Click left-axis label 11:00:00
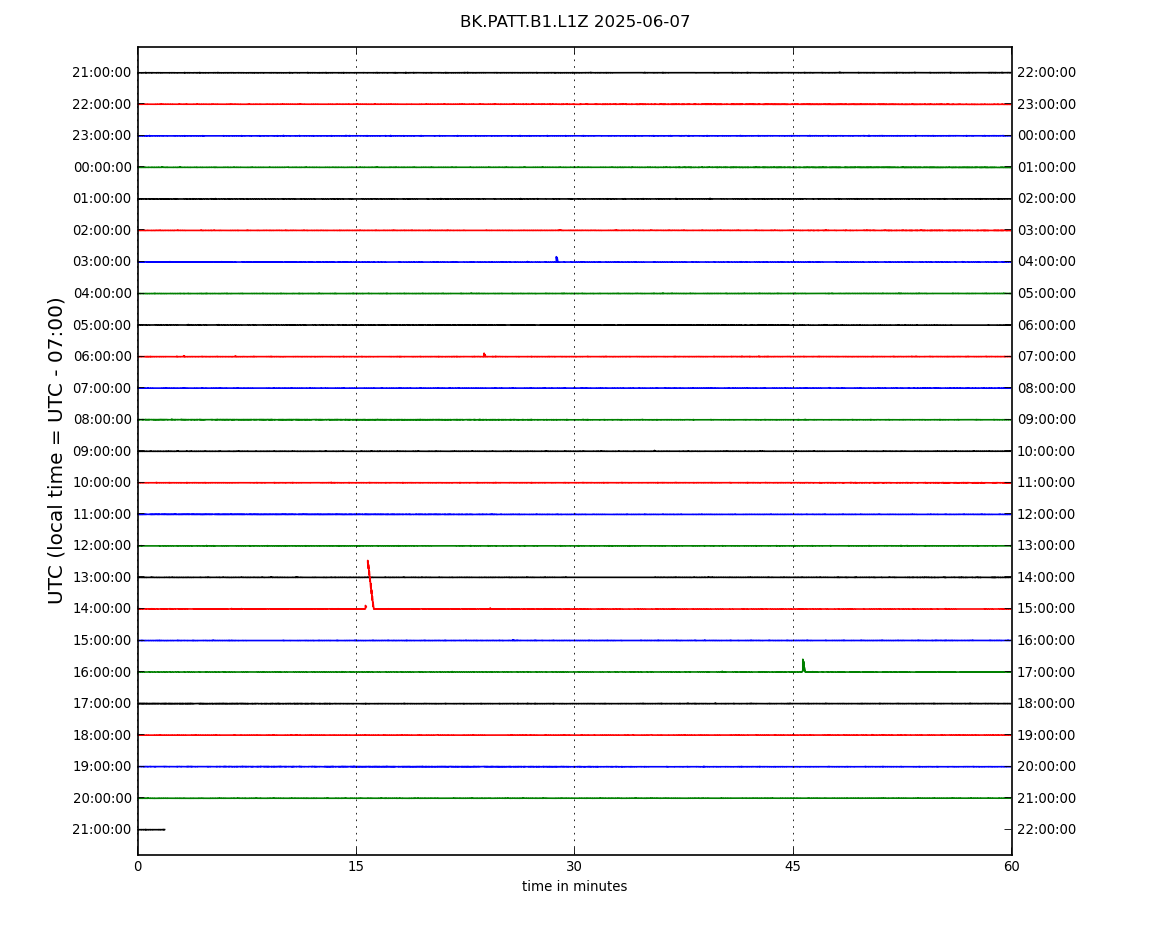The image size is (1150, 950). [102, 514]
